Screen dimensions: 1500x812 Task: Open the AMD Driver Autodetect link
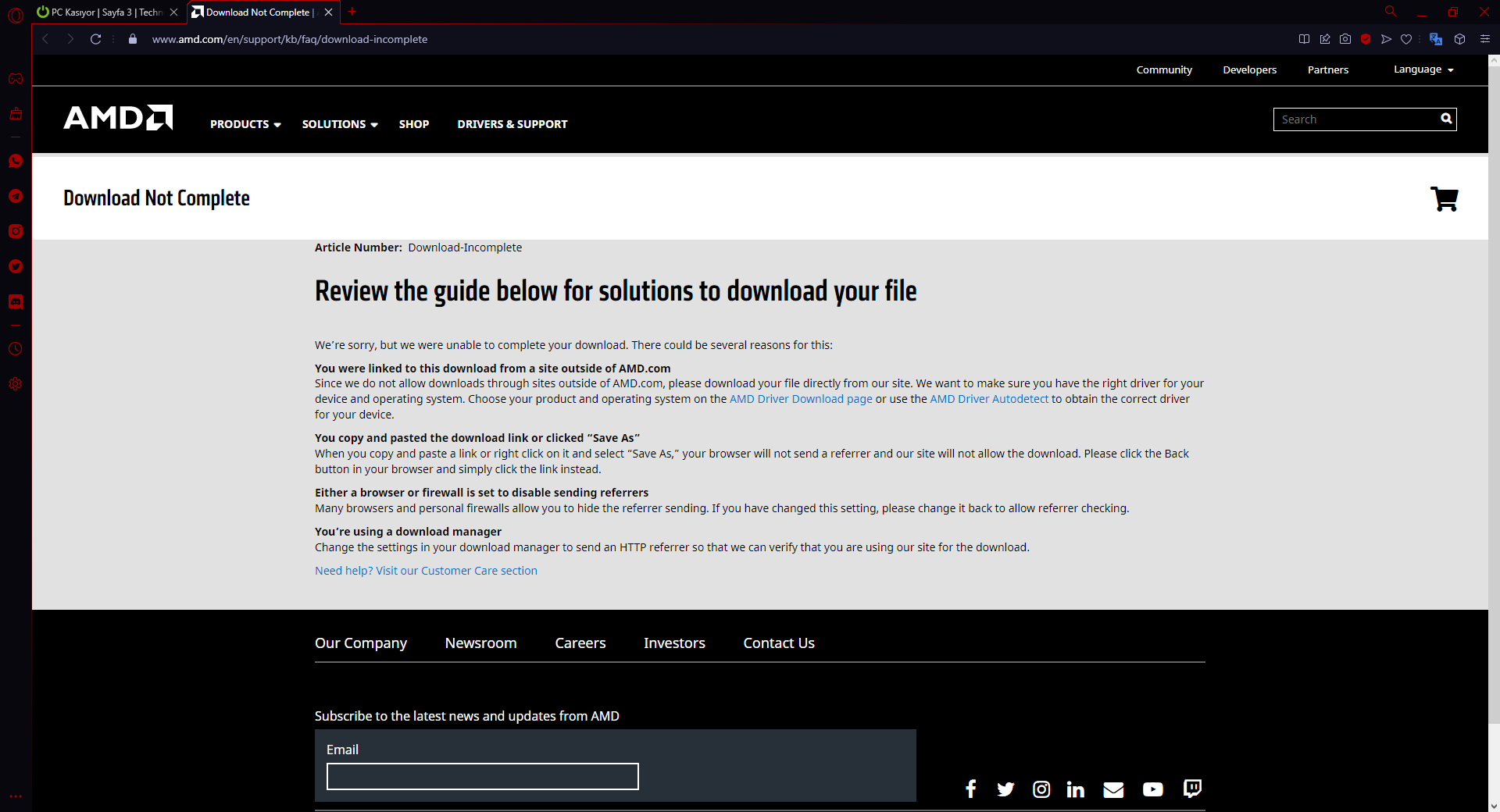point(989,399)
